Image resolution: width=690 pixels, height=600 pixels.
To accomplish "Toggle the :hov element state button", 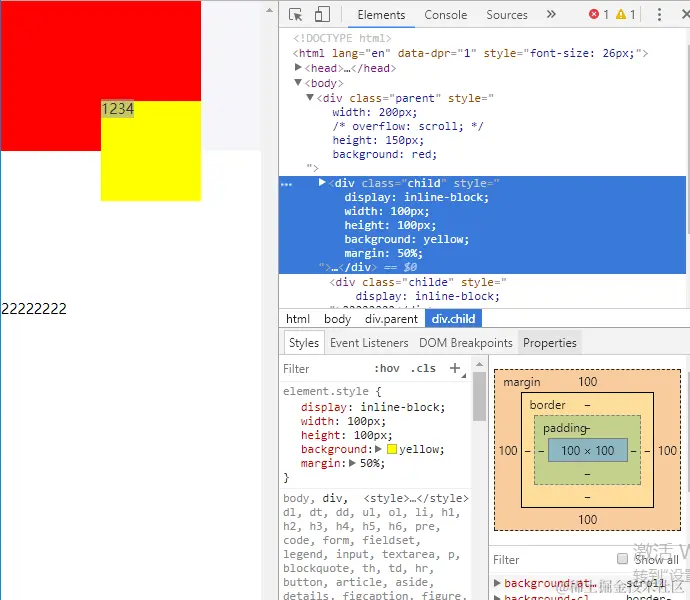I will [x=387, y=368].
